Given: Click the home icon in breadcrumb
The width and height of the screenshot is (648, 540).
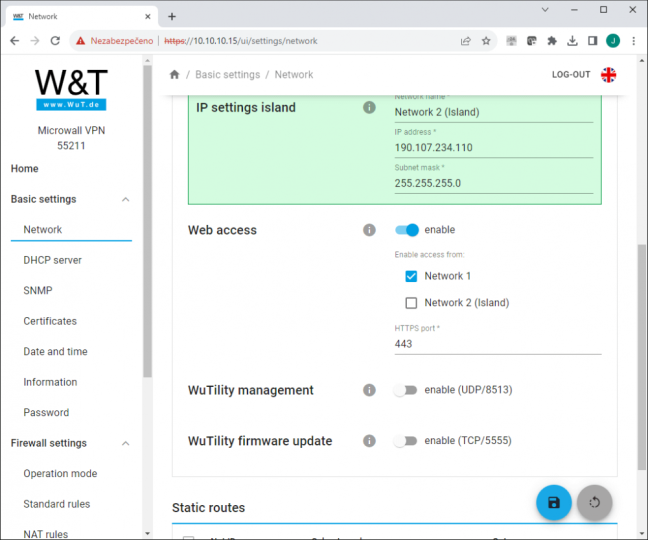Looking at the screenshot, I should coord(174,74).
